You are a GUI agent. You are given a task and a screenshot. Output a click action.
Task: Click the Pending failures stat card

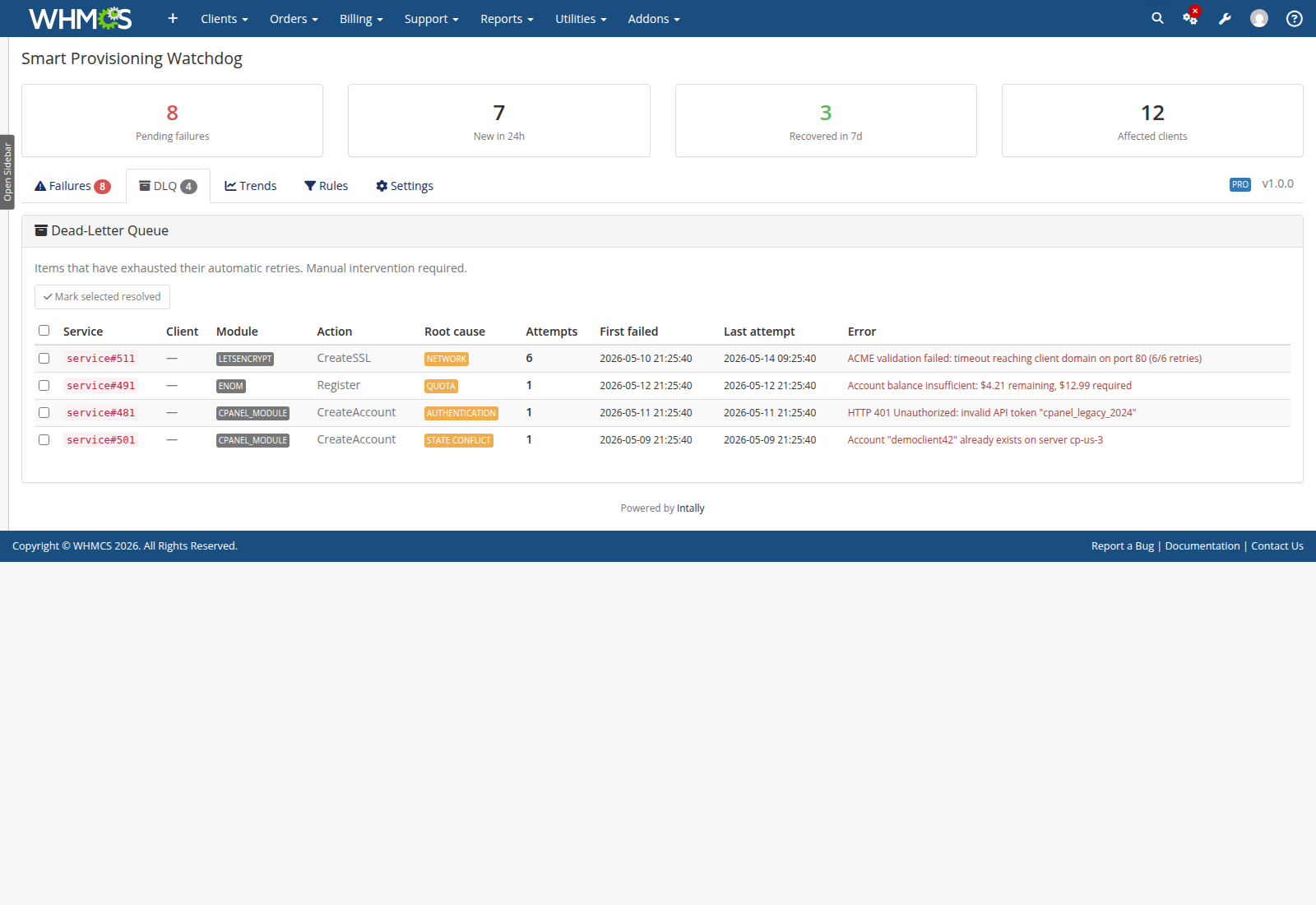tap(172, 120)
